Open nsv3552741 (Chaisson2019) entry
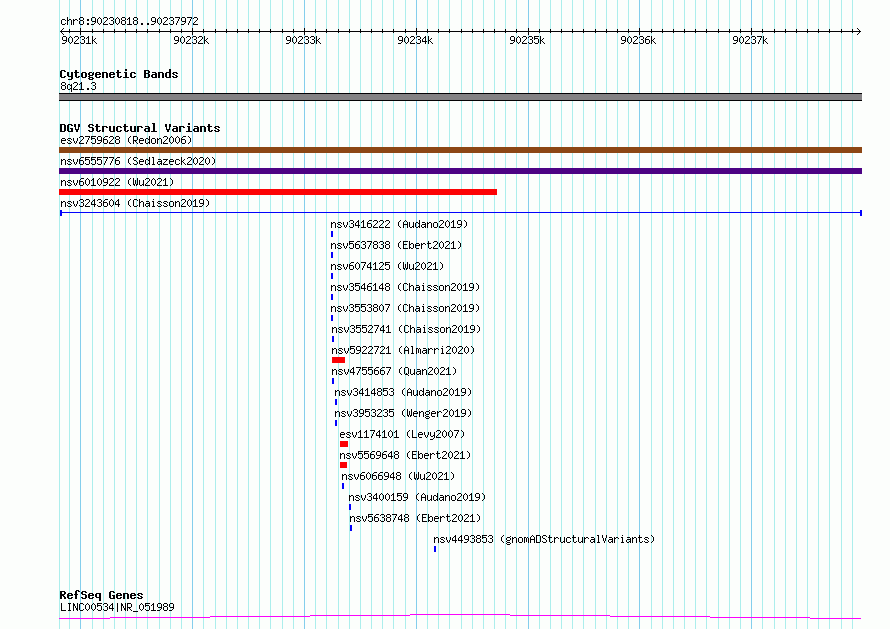The width and height of the screenshot is (890, 629). pyautogui.click(x=406, y=329)
